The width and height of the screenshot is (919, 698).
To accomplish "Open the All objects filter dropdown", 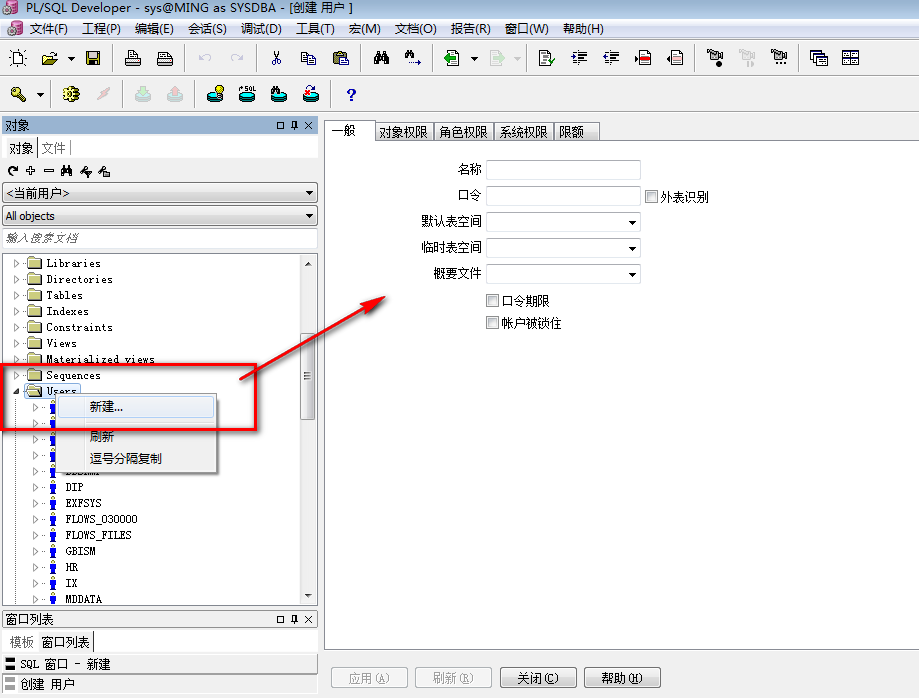I will coord(160,216).
